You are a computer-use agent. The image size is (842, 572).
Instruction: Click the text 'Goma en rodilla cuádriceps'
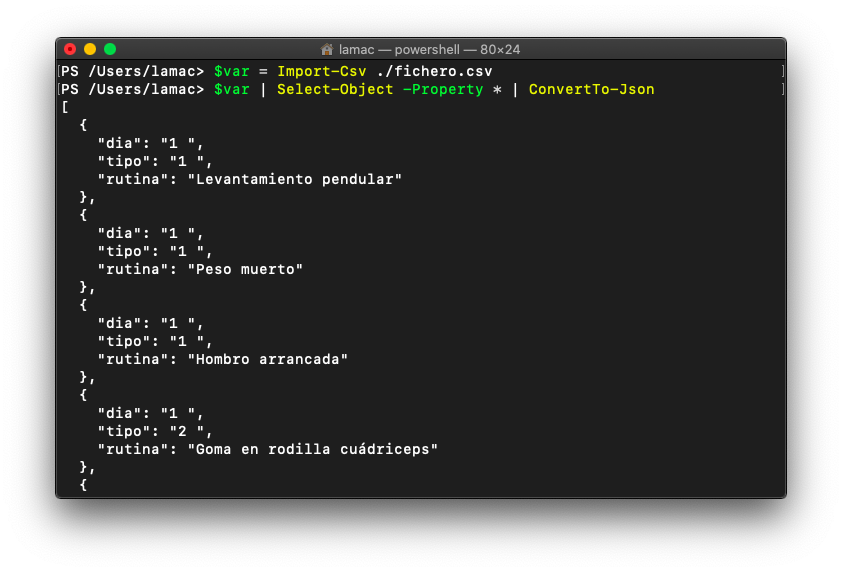(313, 449)
